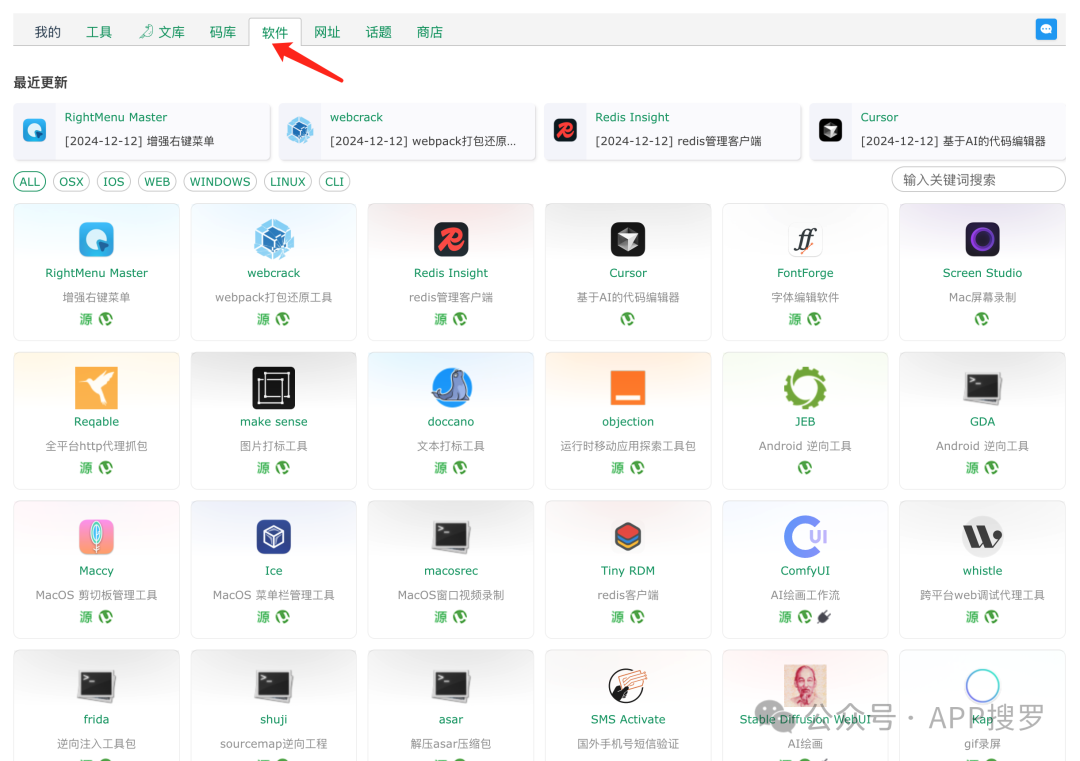The image size is (1080, 761).
Task: Open RightMenu Master in recent updates
Action: click(142, 131)
